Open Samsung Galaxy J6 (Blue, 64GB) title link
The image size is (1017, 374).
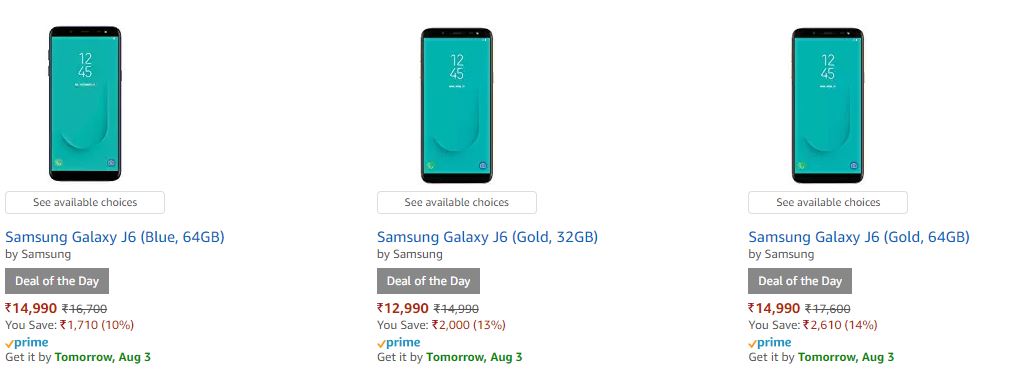tap(115, 237)
